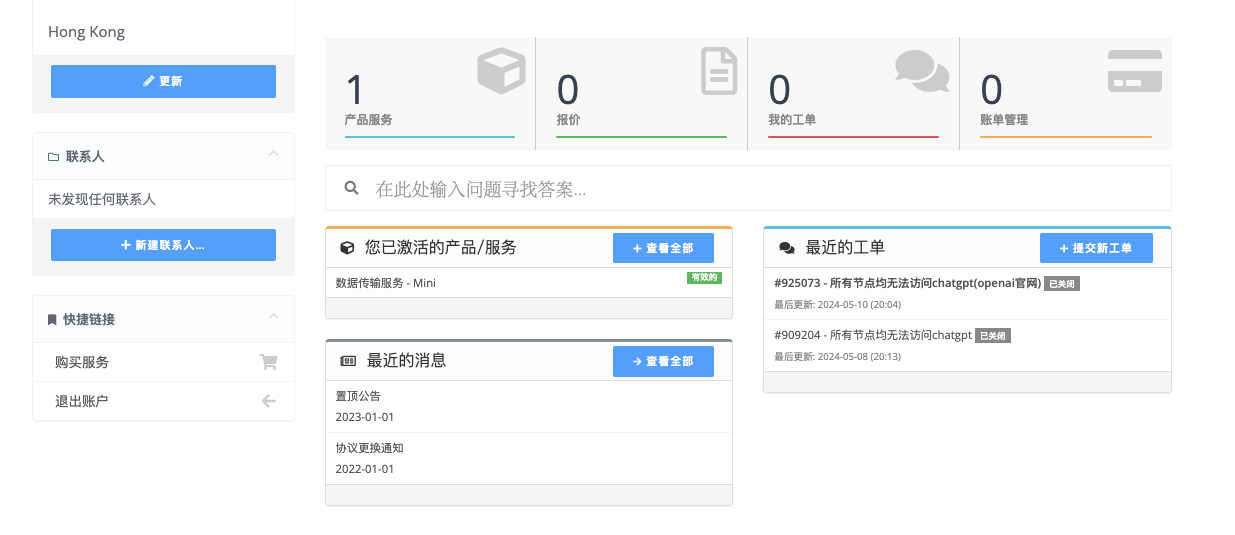The width and height of the screenshot is (1235, 535).
Task: Click the chat bubbles icon in 我的工单 tile
Action: [921, 71]
